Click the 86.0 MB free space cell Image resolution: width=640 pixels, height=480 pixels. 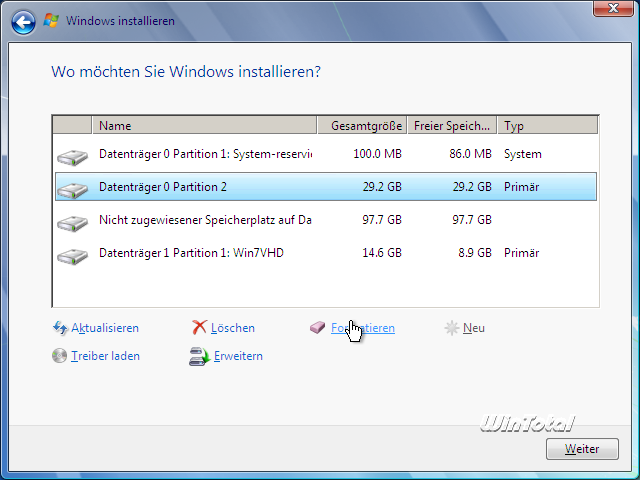(x=470, y=154)
